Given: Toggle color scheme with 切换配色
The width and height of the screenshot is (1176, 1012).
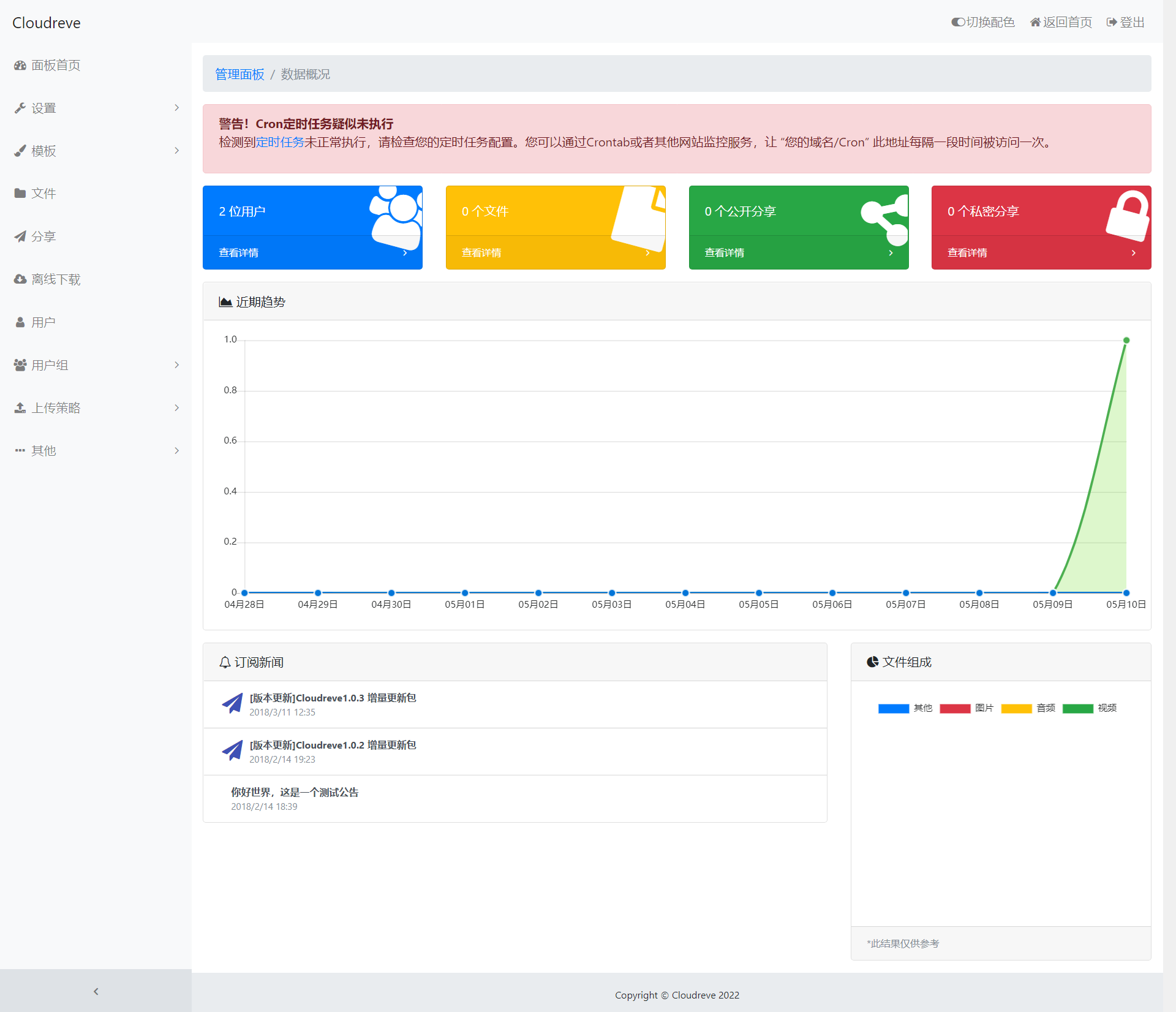Looking at the screenshot, I should tap(982, 23).
